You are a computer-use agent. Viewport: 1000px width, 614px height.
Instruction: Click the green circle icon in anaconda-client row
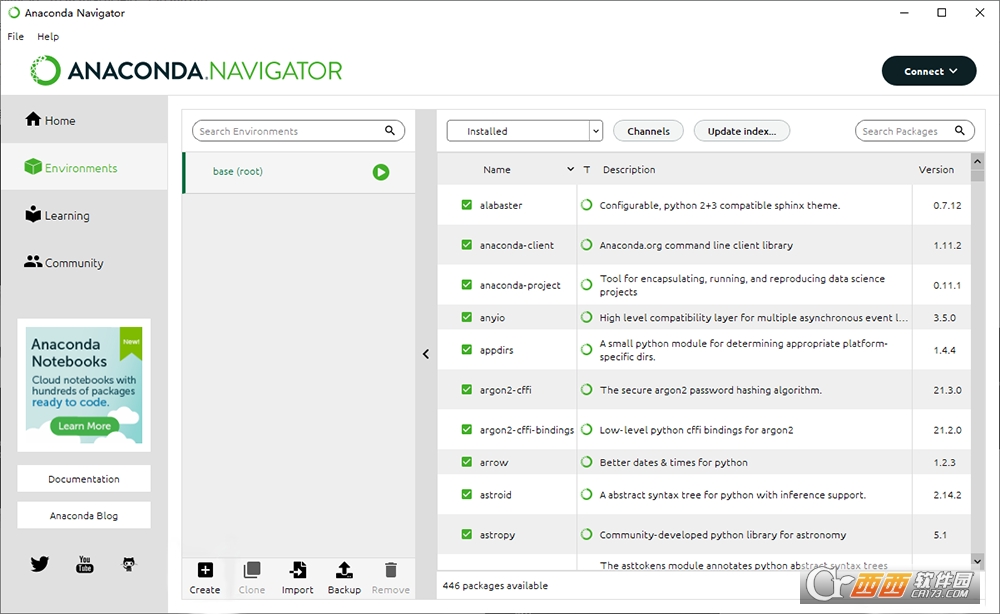(587, 245)
